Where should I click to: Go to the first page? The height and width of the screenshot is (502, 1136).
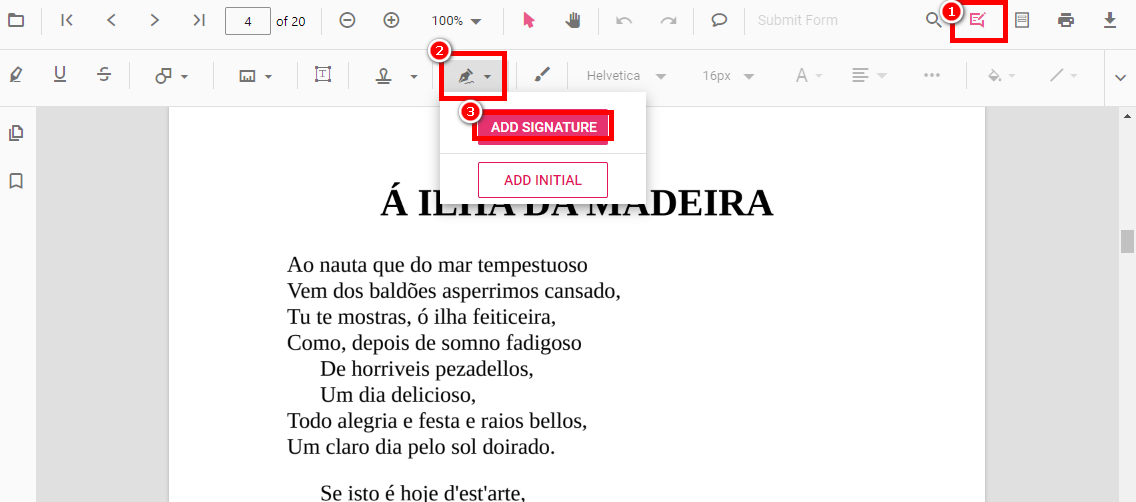pyautogui.click(x=67, y=20)
